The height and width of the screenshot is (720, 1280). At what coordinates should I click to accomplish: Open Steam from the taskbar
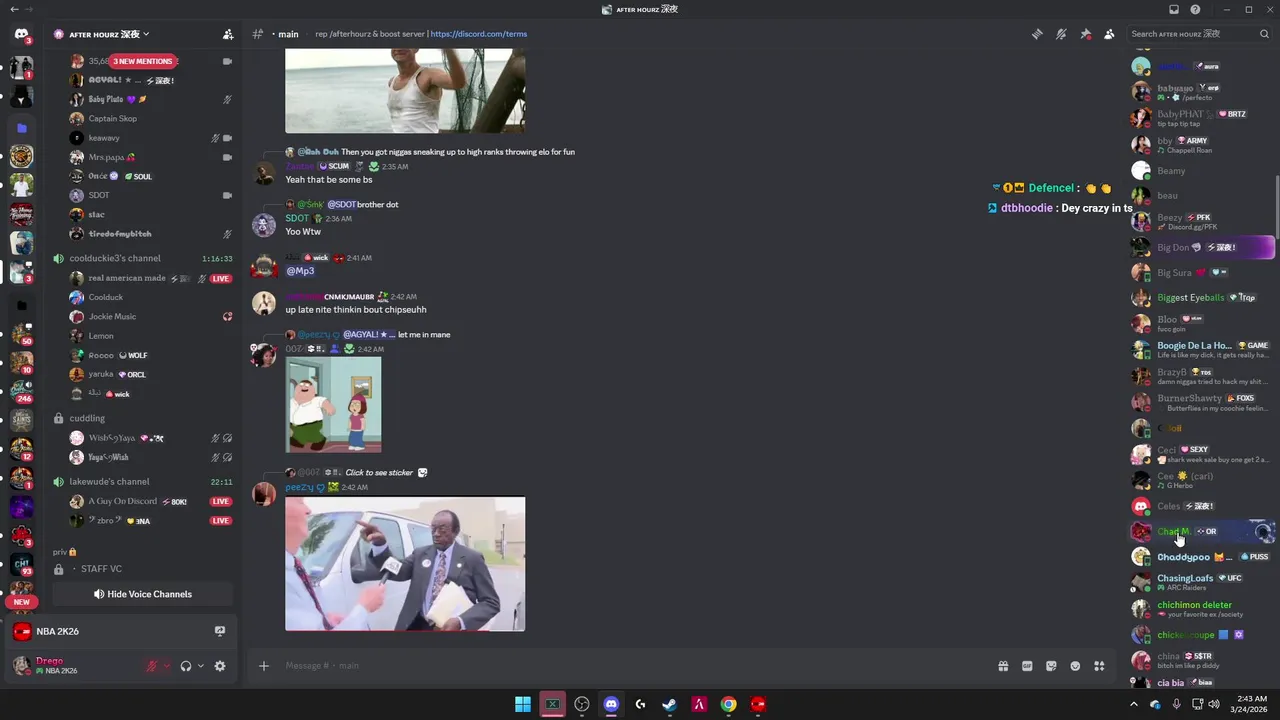point(670,704)
